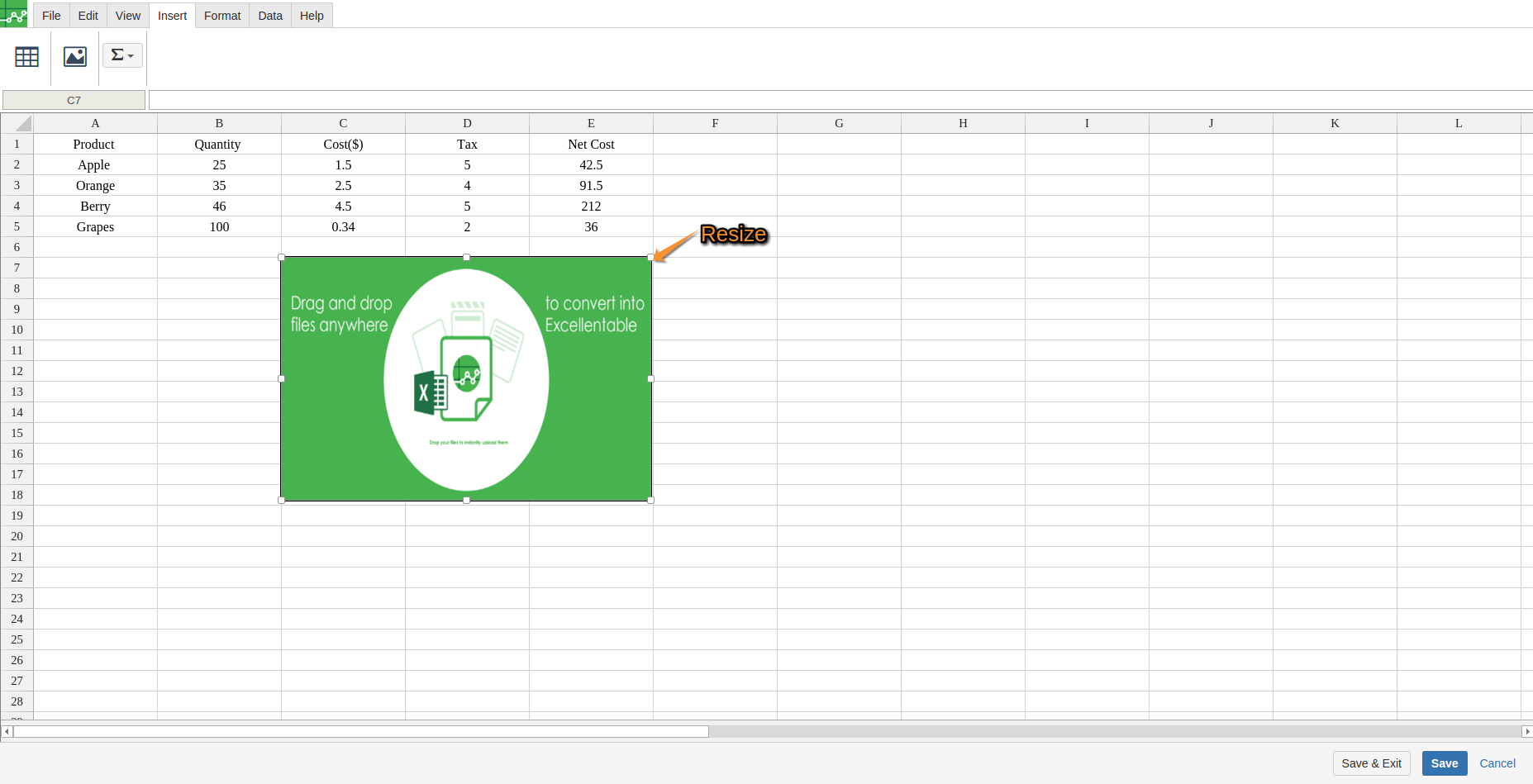
Task: Select column G header
Action: (x=839, y=123)
